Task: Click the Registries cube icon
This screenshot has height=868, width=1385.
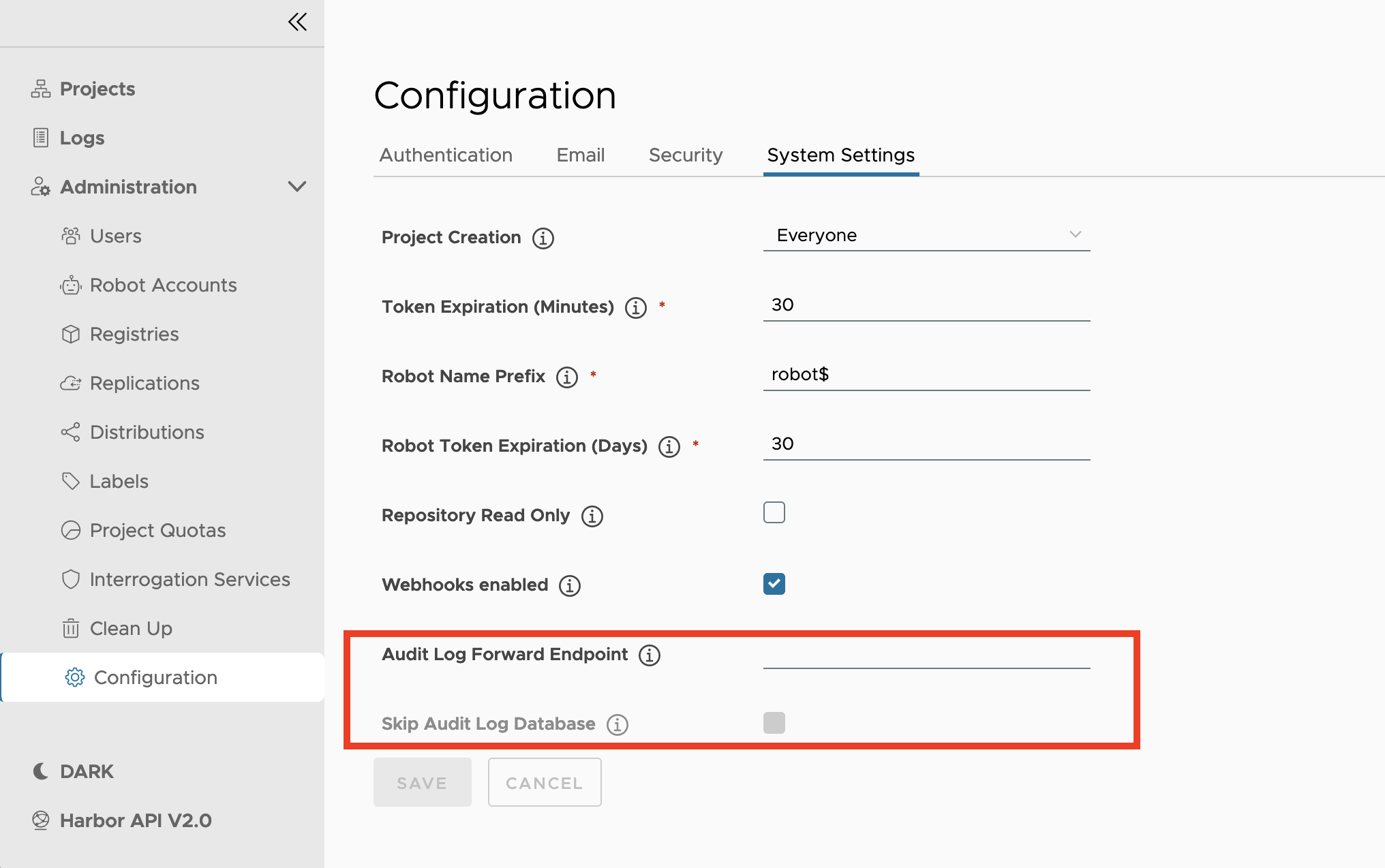Action: (x=71, y=334)
